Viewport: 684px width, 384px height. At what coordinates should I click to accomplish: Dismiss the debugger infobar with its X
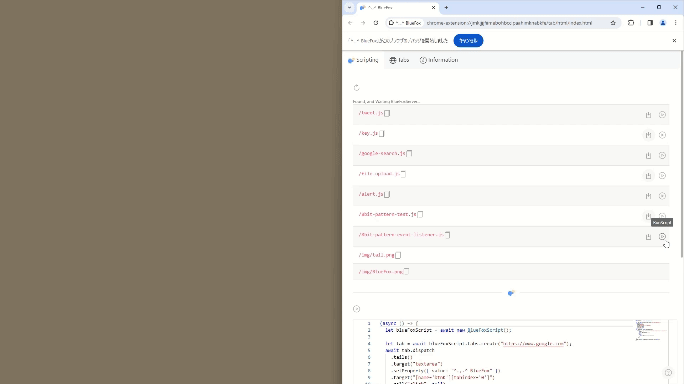[x=674, y=41]
